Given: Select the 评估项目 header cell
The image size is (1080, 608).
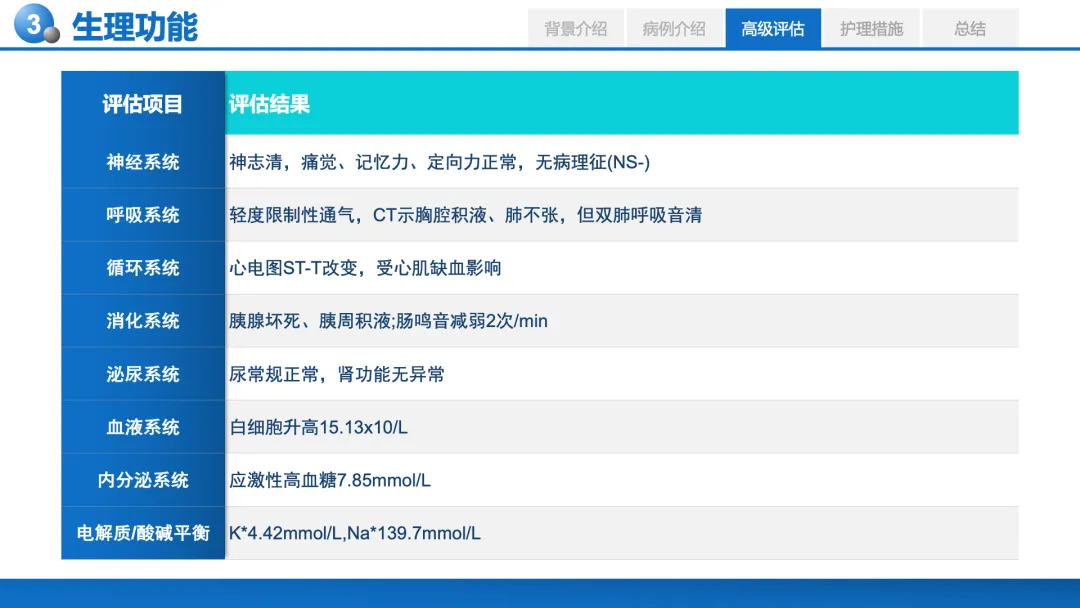Looking at the screenshot, I should coord(143,104).
